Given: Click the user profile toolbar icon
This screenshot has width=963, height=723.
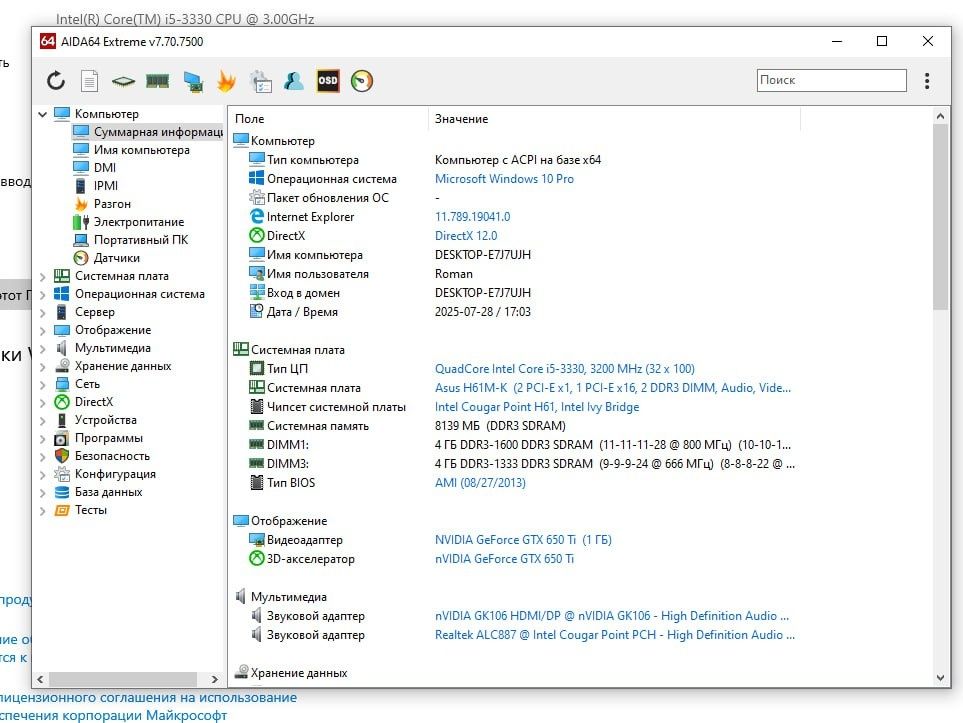Looking at the screenshot, I should [294, 80].
